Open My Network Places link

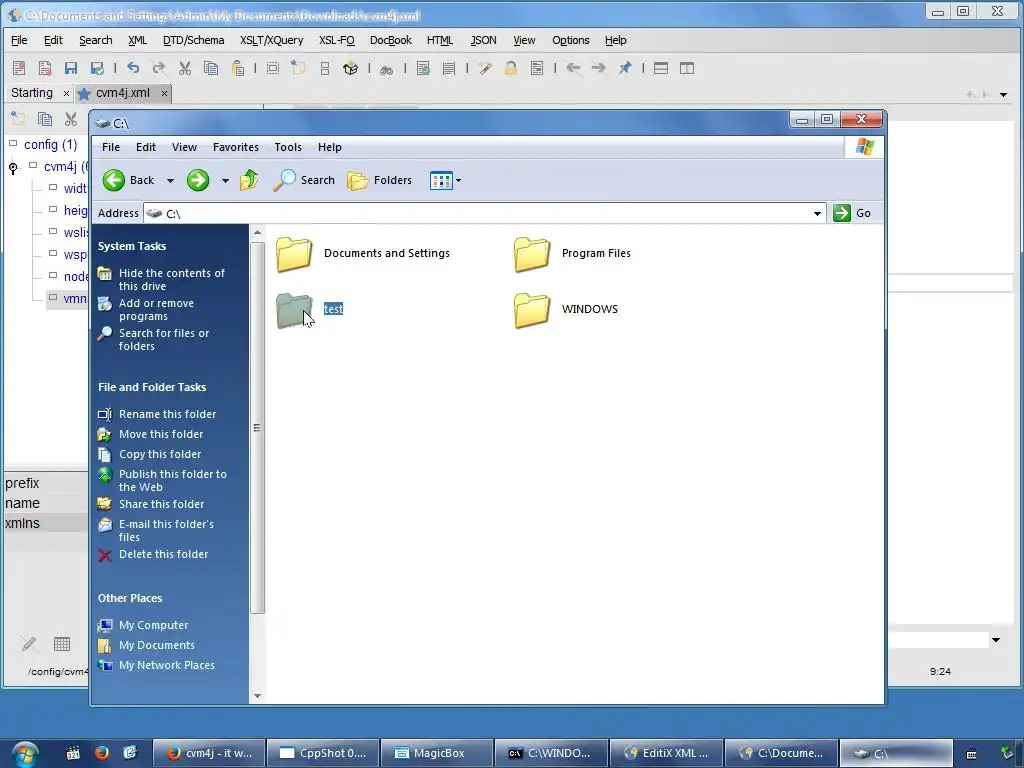(x=167, y=665)
